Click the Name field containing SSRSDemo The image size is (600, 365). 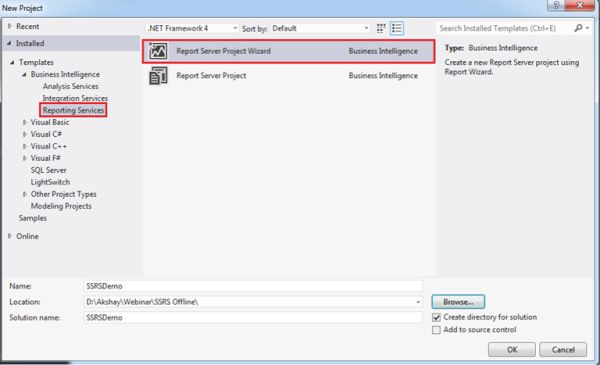point(253,286)
